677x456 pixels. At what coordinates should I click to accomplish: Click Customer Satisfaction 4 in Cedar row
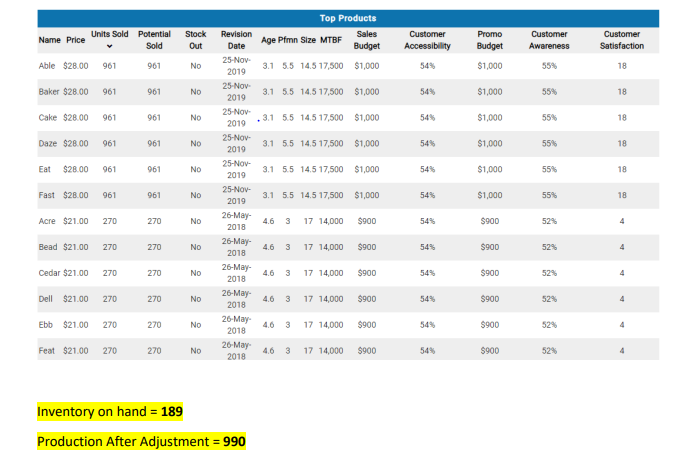click(x=622, y=273)
